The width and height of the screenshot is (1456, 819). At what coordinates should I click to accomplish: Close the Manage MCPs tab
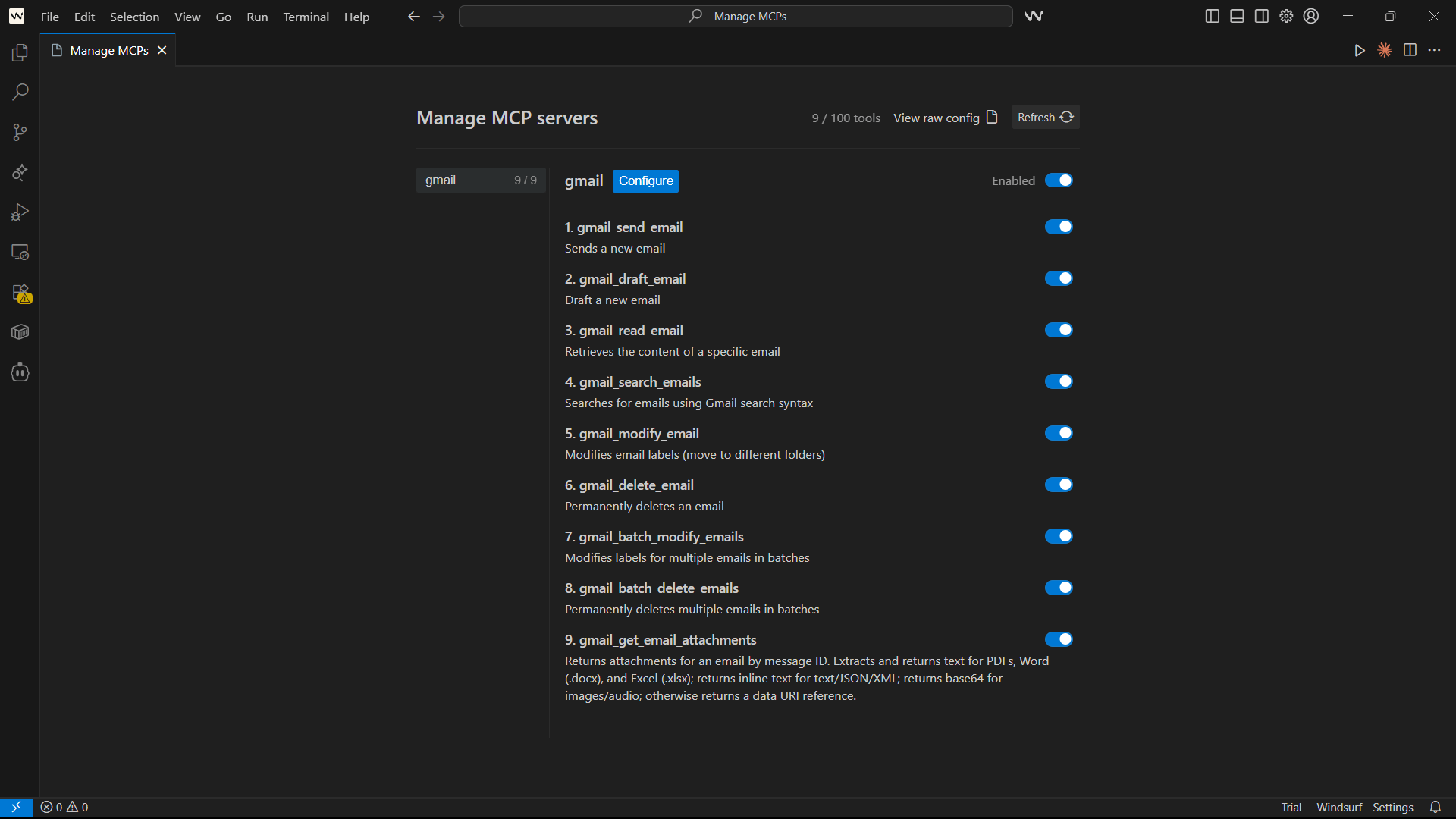point(162,50)
